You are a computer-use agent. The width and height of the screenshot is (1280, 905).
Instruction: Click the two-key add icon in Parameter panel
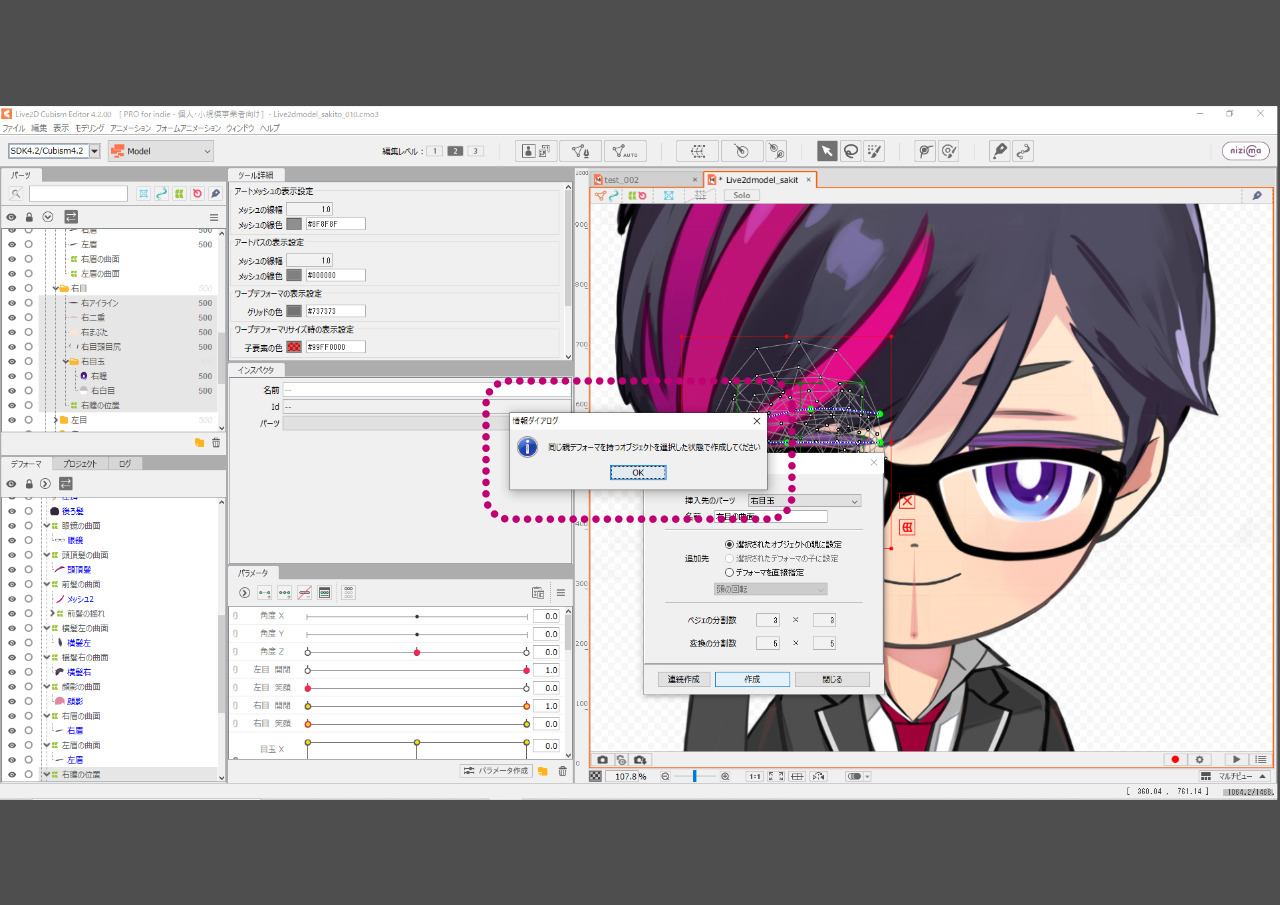pyautogui.click(x=264, y=592)
